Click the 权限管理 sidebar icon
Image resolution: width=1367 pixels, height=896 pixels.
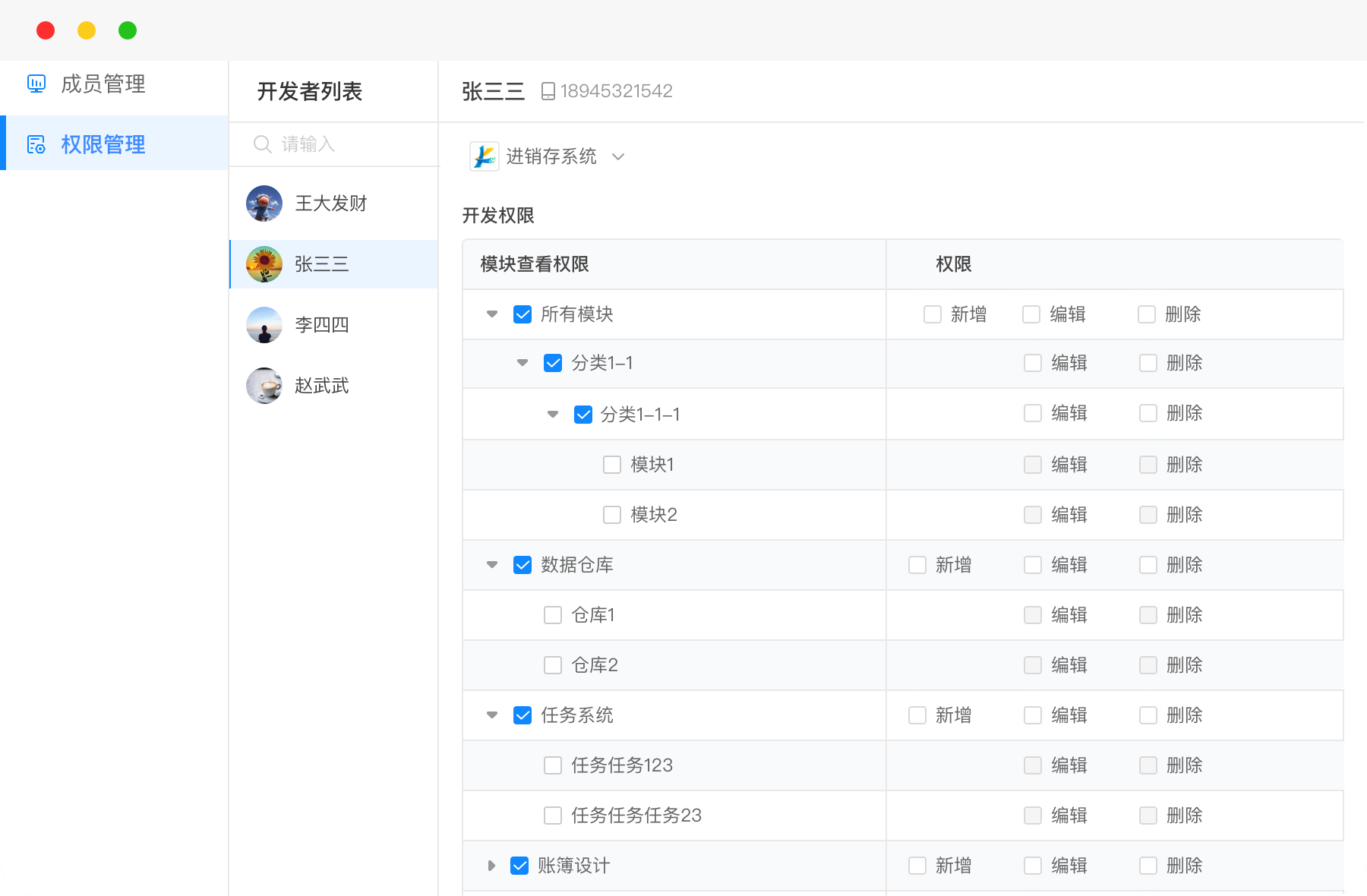click(36, 144)
